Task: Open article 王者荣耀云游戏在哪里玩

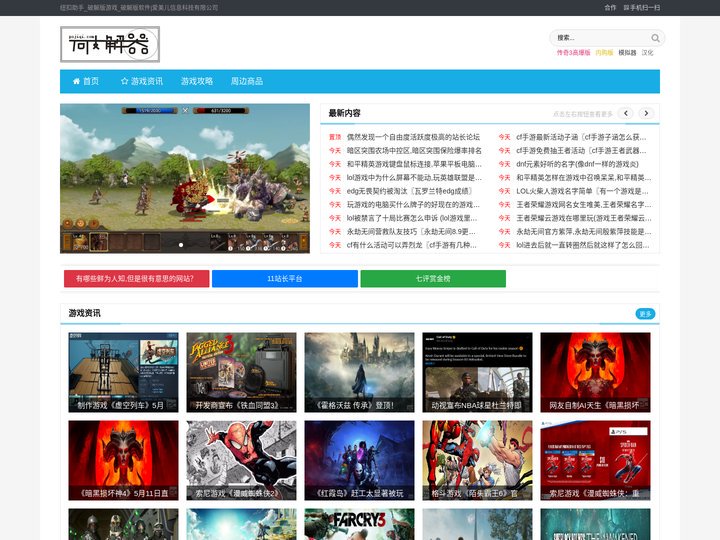Action: 584,218
